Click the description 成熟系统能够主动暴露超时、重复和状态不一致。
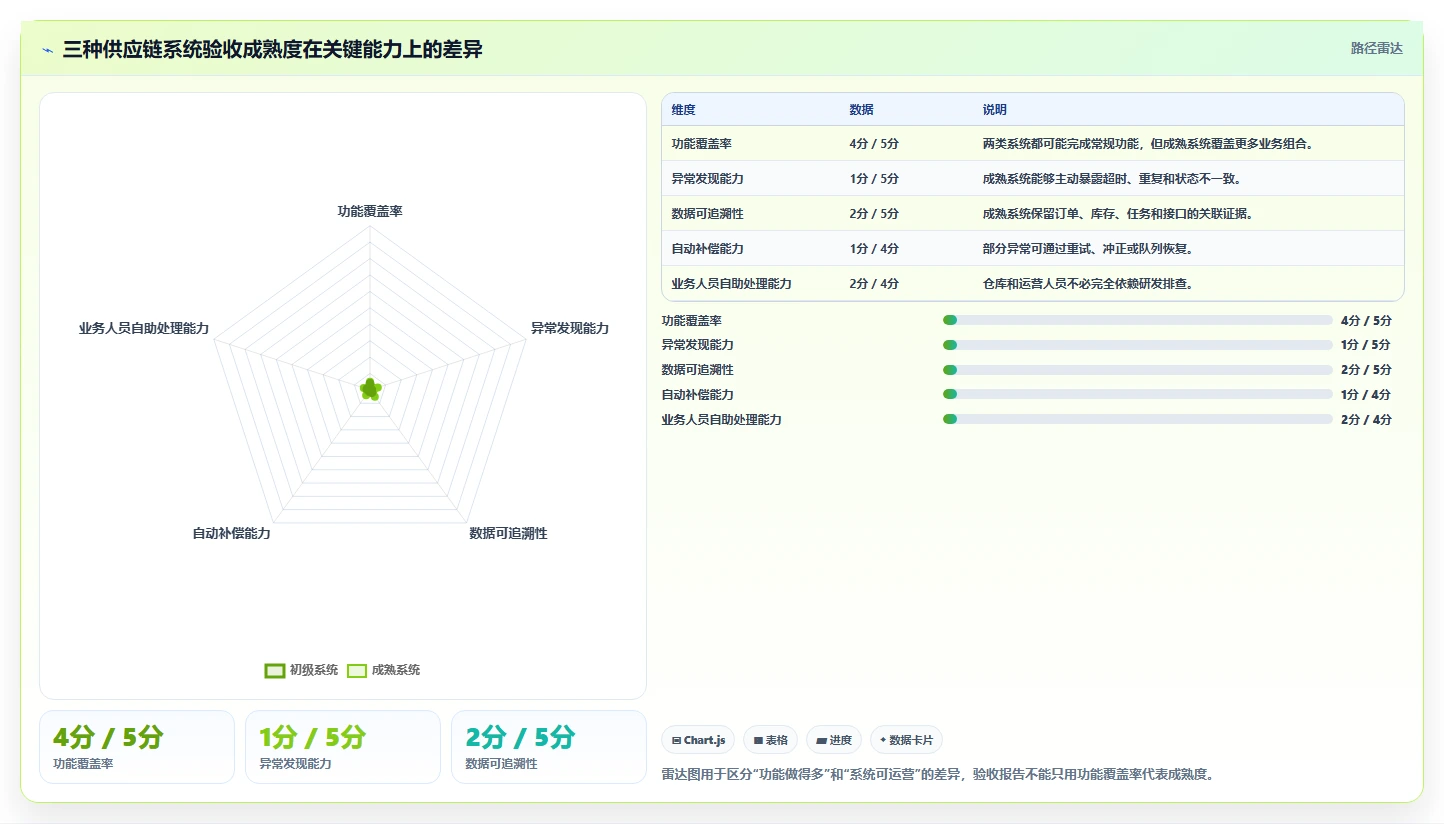The height and width of the screenshot is (824, 1444). tap(1112, 178)
